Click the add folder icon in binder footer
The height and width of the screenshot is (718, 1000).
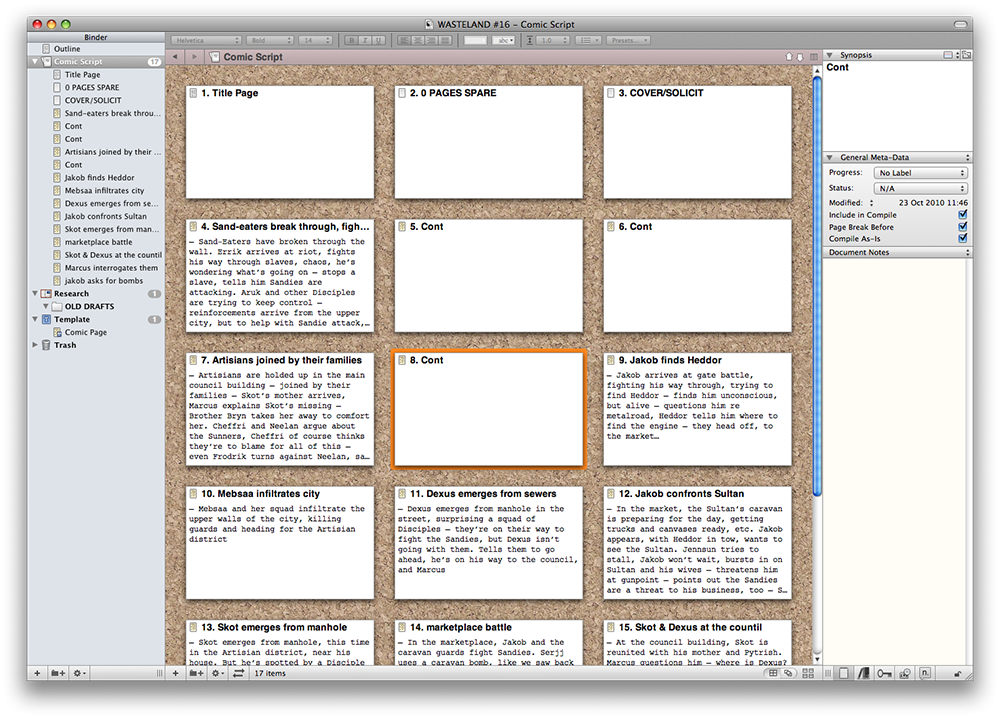tap(60, 674)
